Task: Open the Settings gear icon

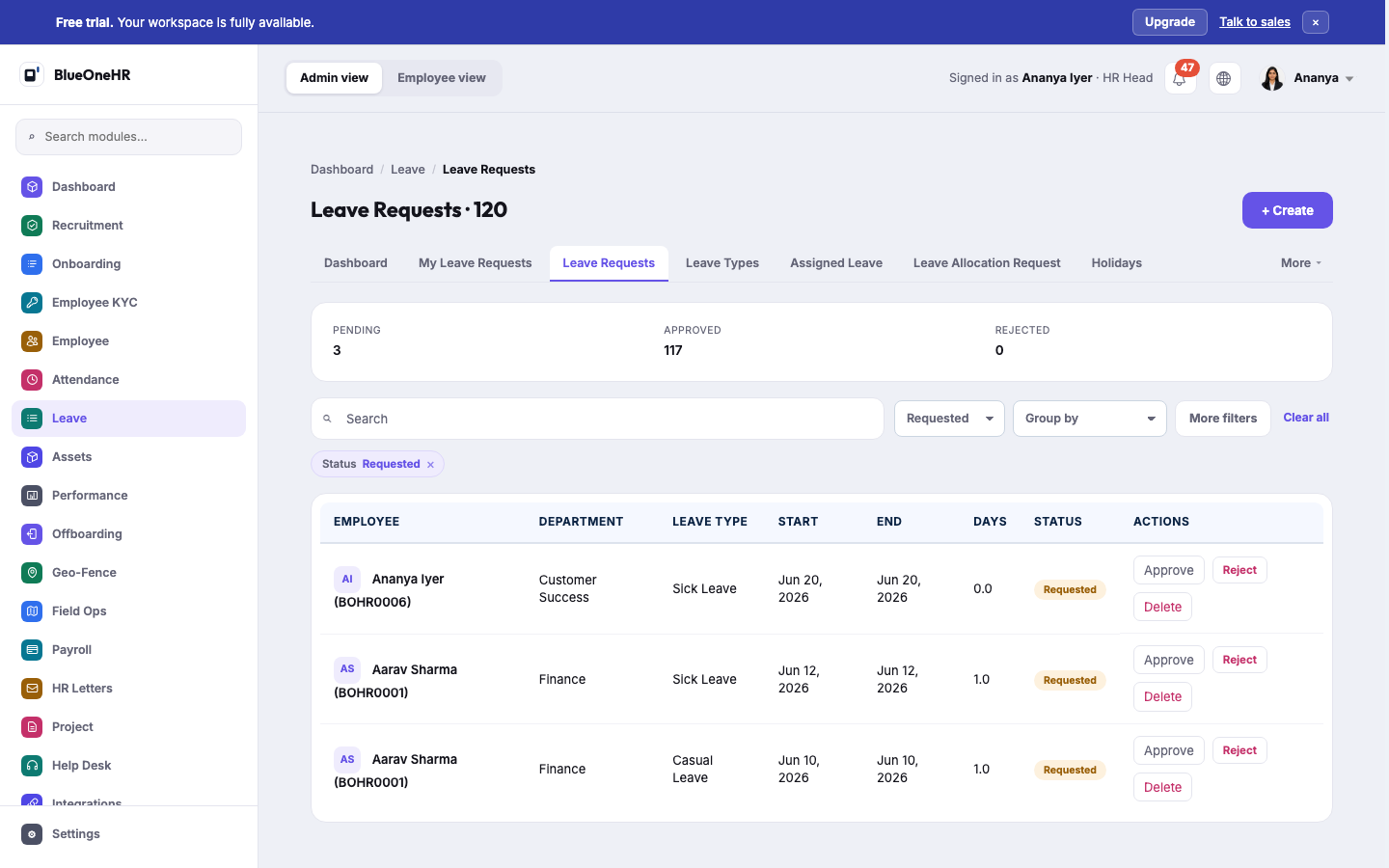Action: pyautogui.click(x=32, y=833)
